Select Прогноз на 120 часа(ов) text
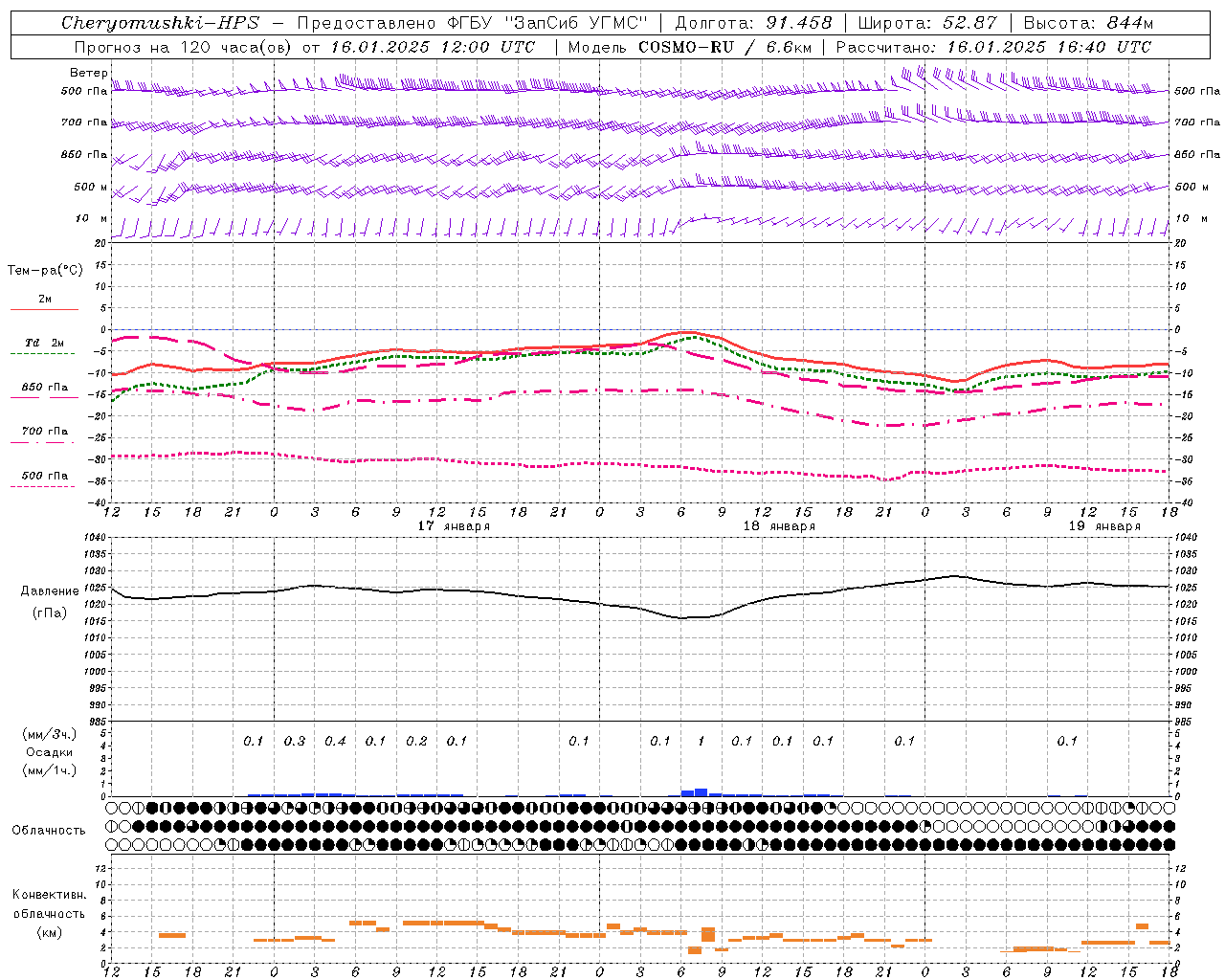The height and width of the screenshot is (980, 1225). pos(185,47)
